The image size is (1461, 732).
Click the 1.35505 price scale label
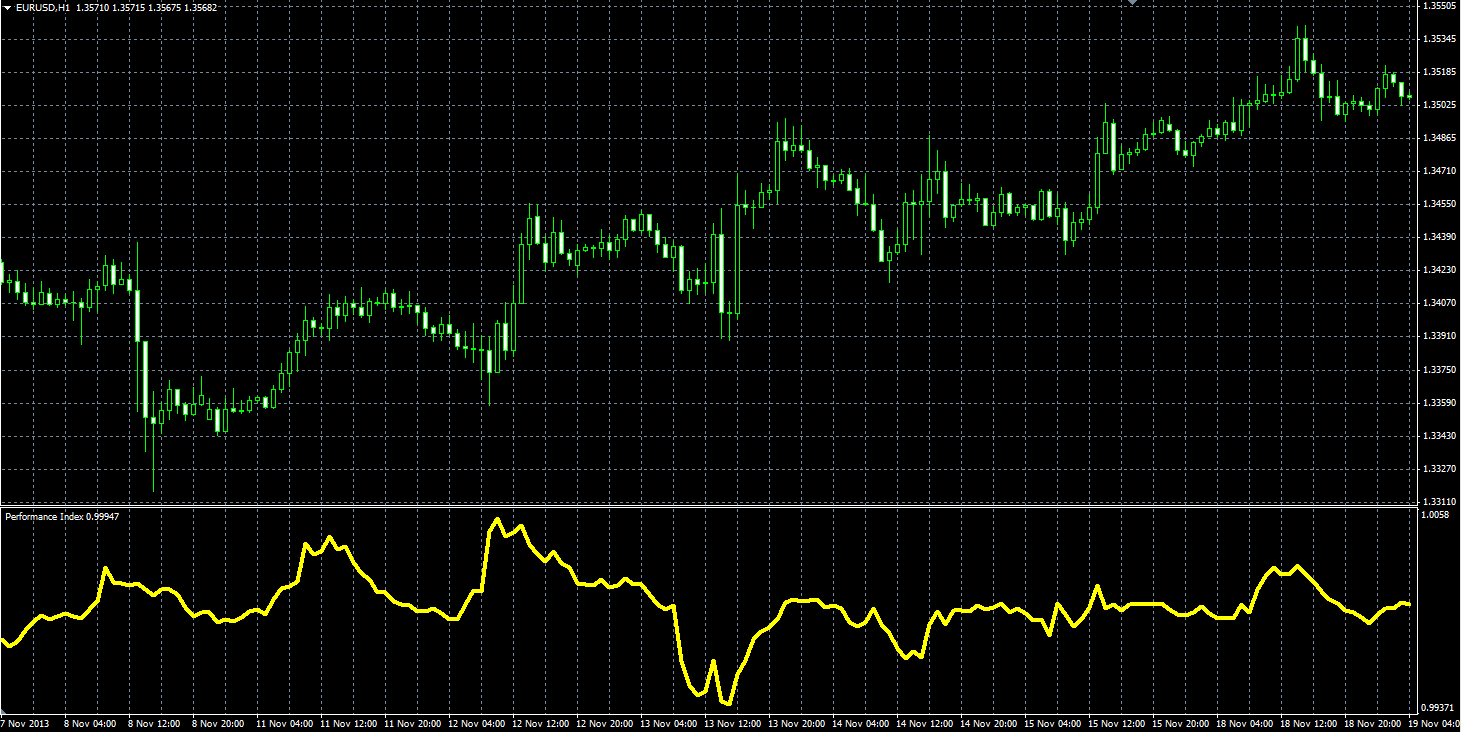pos(1438,5)
